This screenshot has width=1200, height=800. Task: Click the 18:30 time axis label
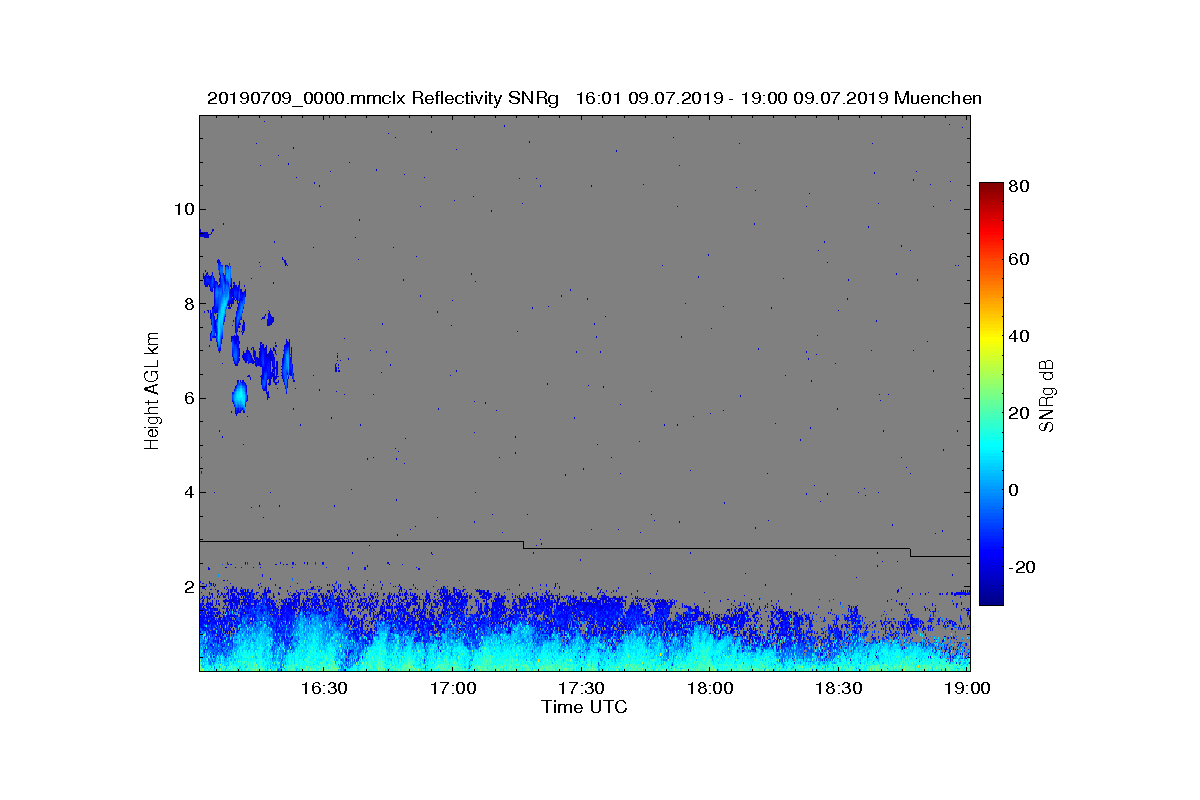(840, 688)
